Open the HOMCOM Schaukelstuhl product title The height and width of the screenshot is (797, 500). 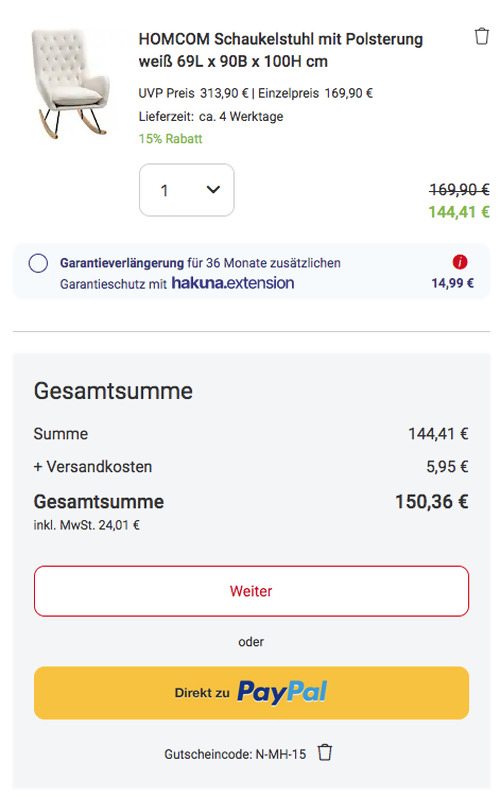tap(280, 50)
